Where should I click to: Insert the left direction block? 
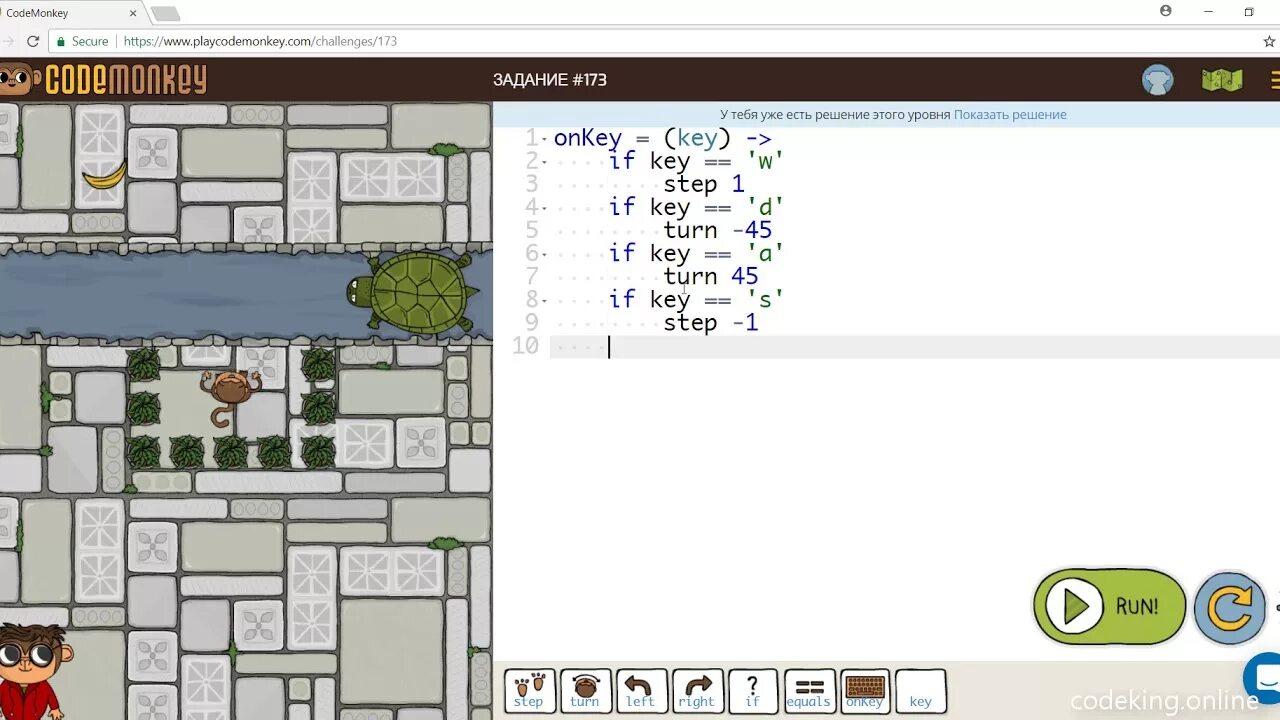[x=641, y=691]
